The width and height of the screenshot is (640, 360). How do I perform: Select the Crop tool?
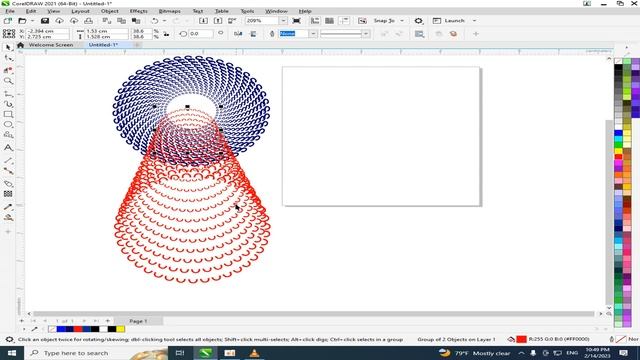tap(8, 70)
